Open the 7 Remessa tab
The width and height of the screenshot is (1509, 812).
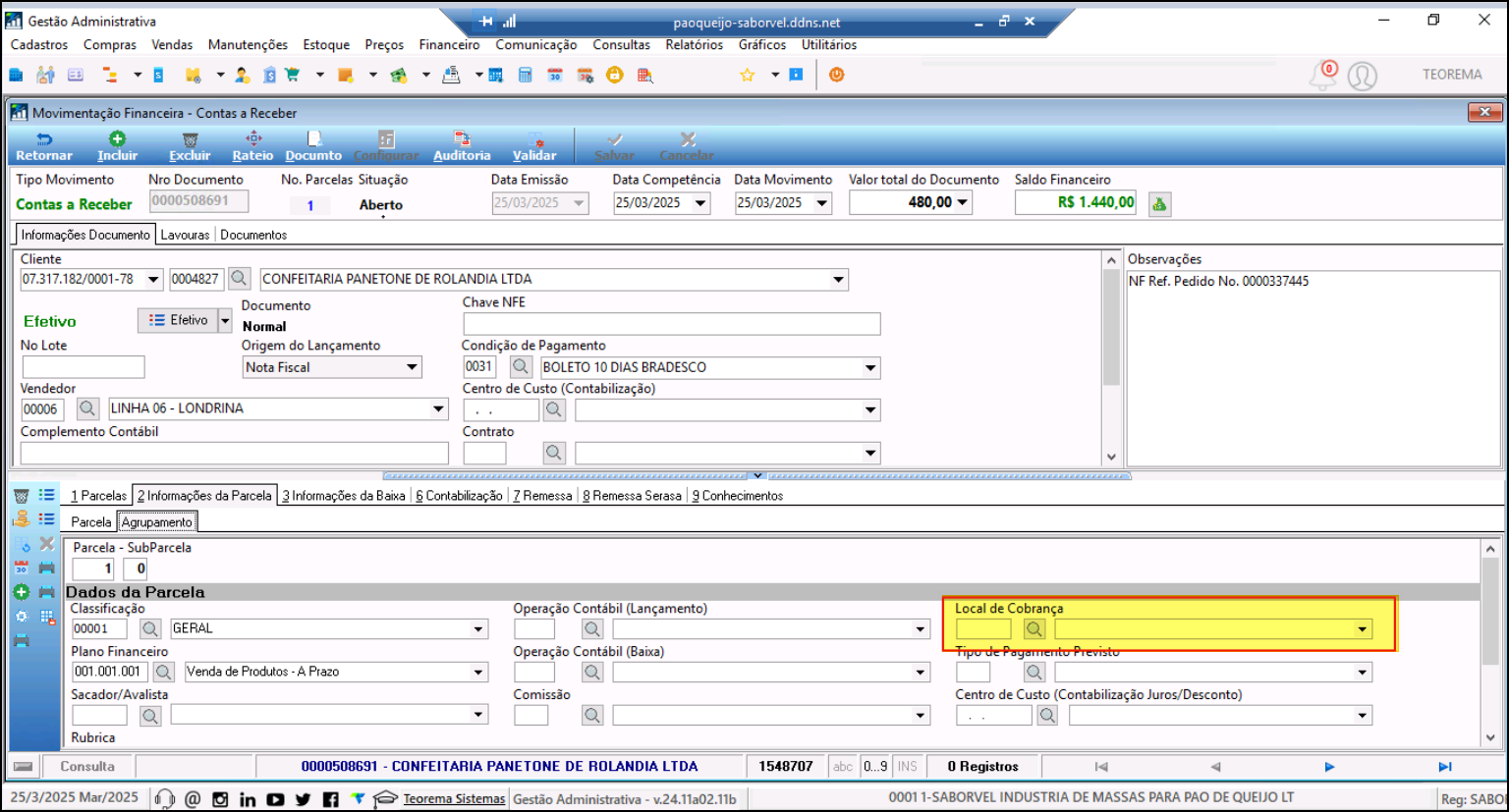[x=542, y=496]
